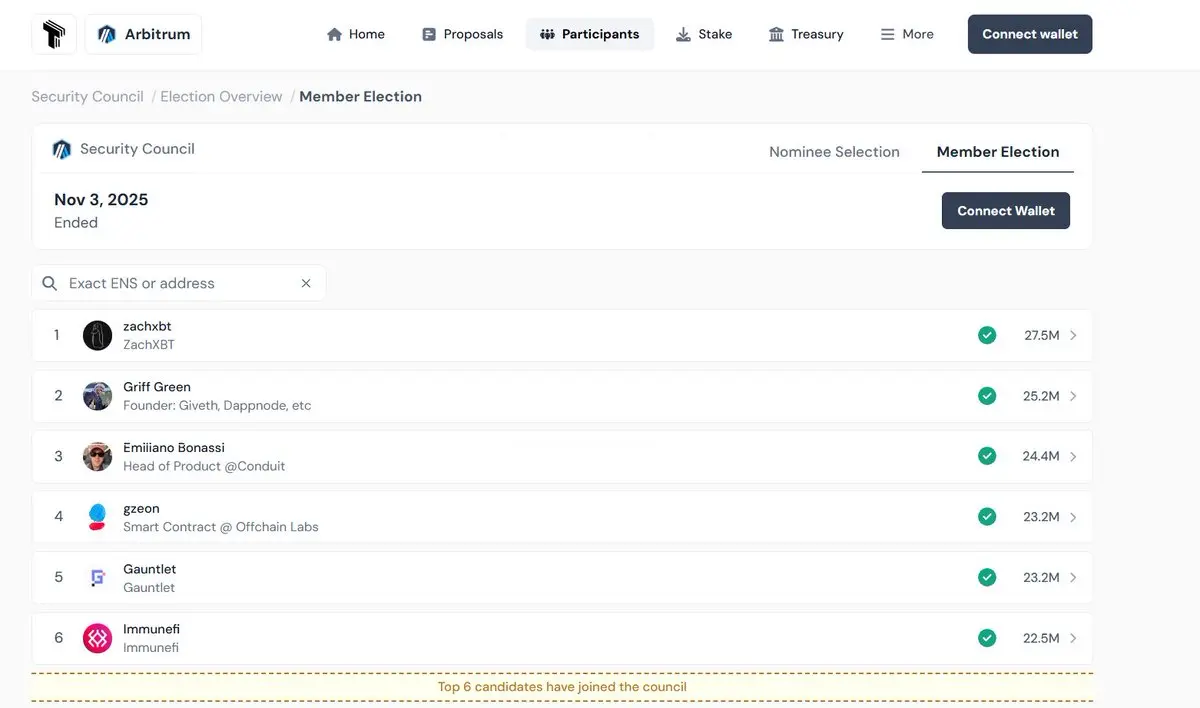
Task: Click the Immunefi candidate name in bold
Action: pos(151,629)
